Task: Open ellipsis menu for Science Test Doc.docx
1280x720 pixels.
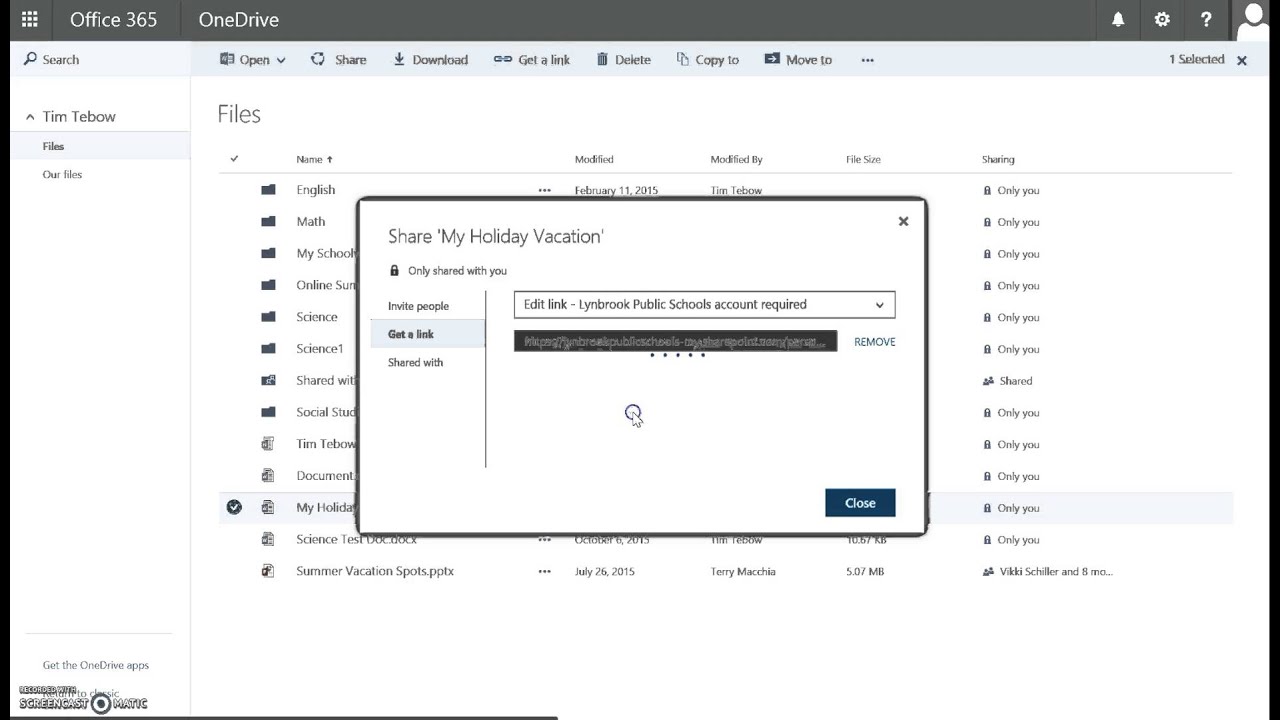Action: click(544, 539)
